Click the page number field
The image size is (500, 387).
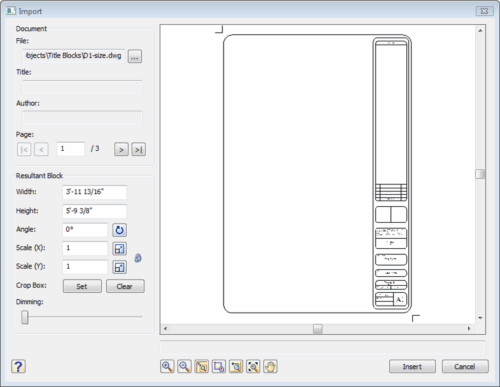[71, 149]
